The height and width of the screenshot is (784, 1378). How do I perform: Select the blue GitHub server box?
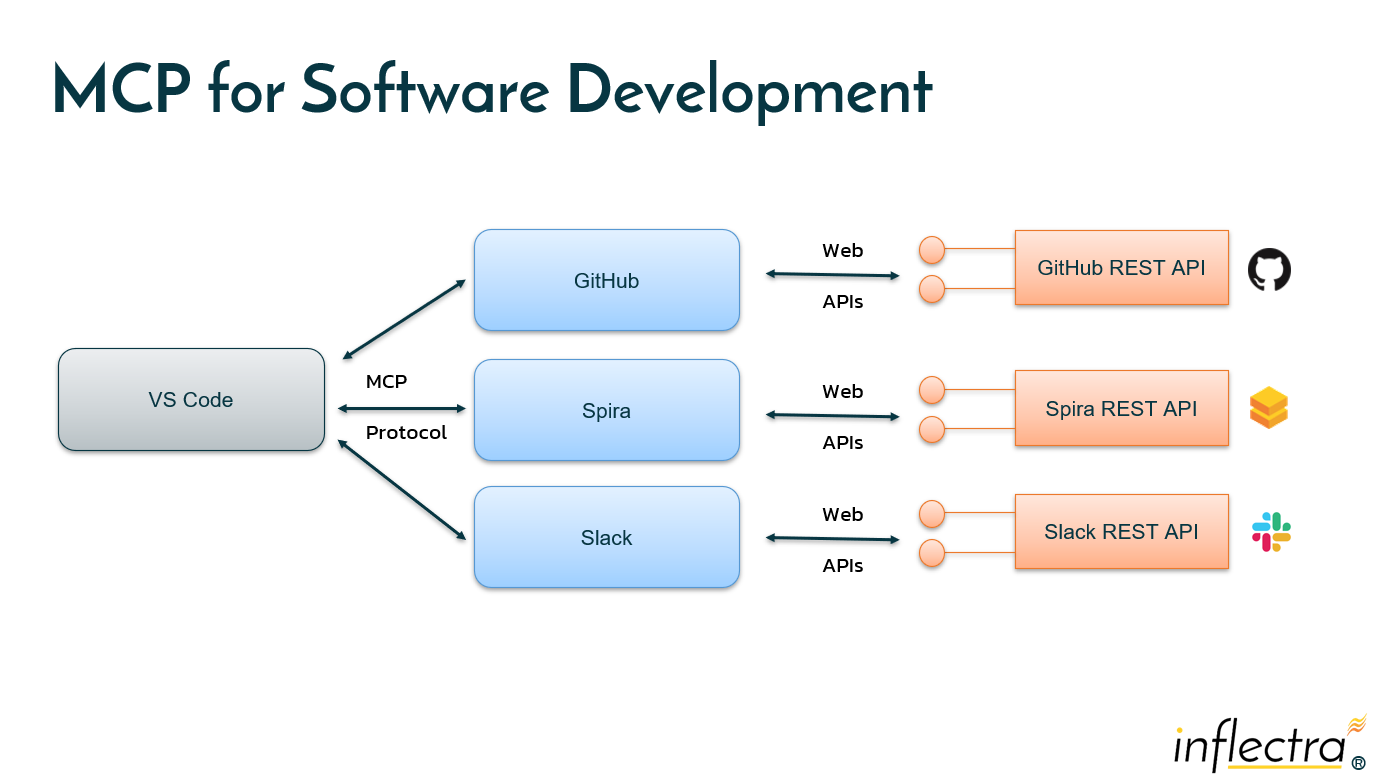click(x=607, y=280)
